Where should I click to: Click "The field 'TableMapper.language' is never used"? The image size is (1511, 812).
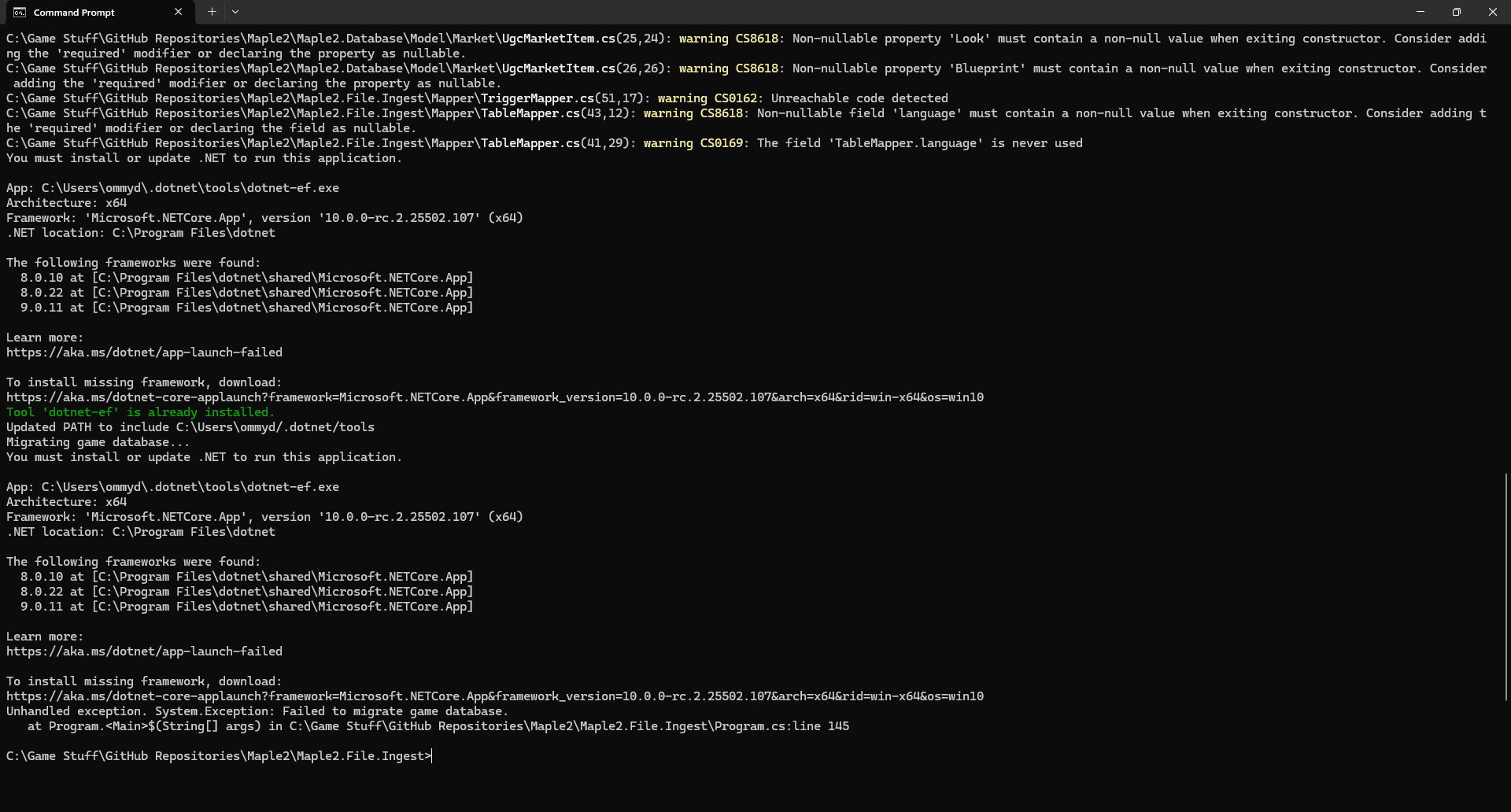click(920, 143)
